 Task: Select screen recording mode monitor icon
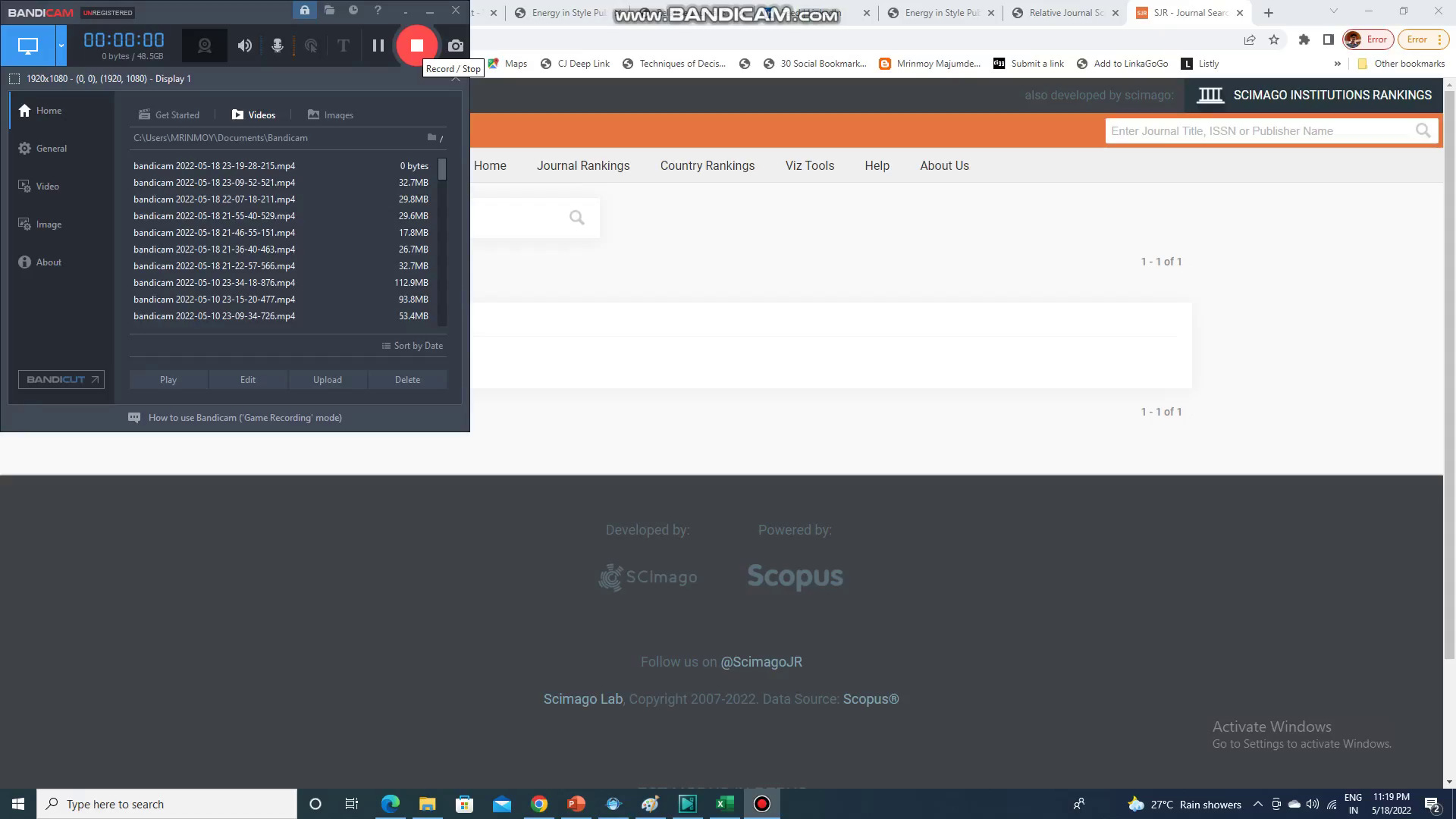tap(28, 45)
